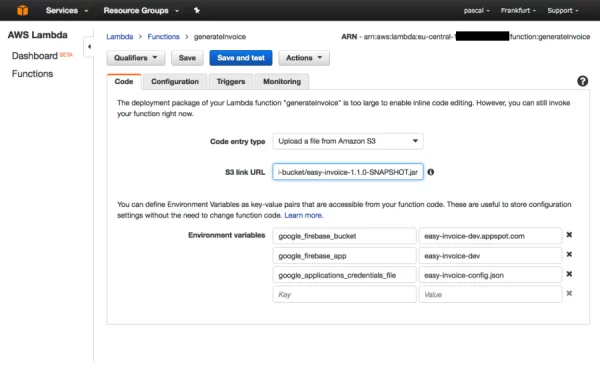Collapse the sidebar with the arrow handle
The image size is (600, 369).
point(89,47)
